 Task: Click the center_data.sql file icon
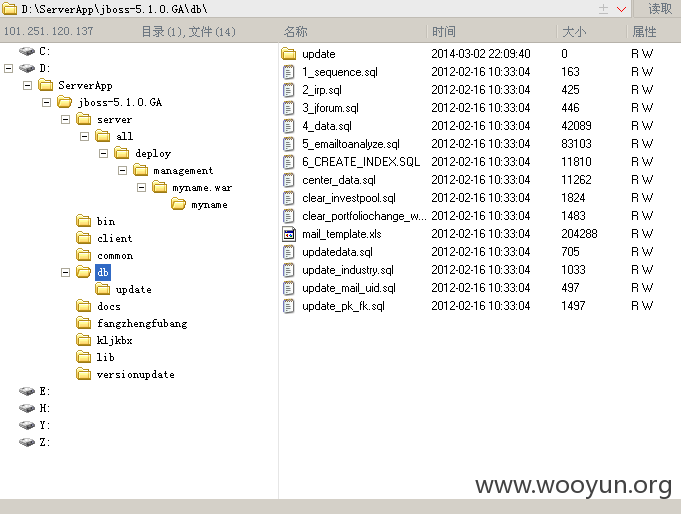288,180
